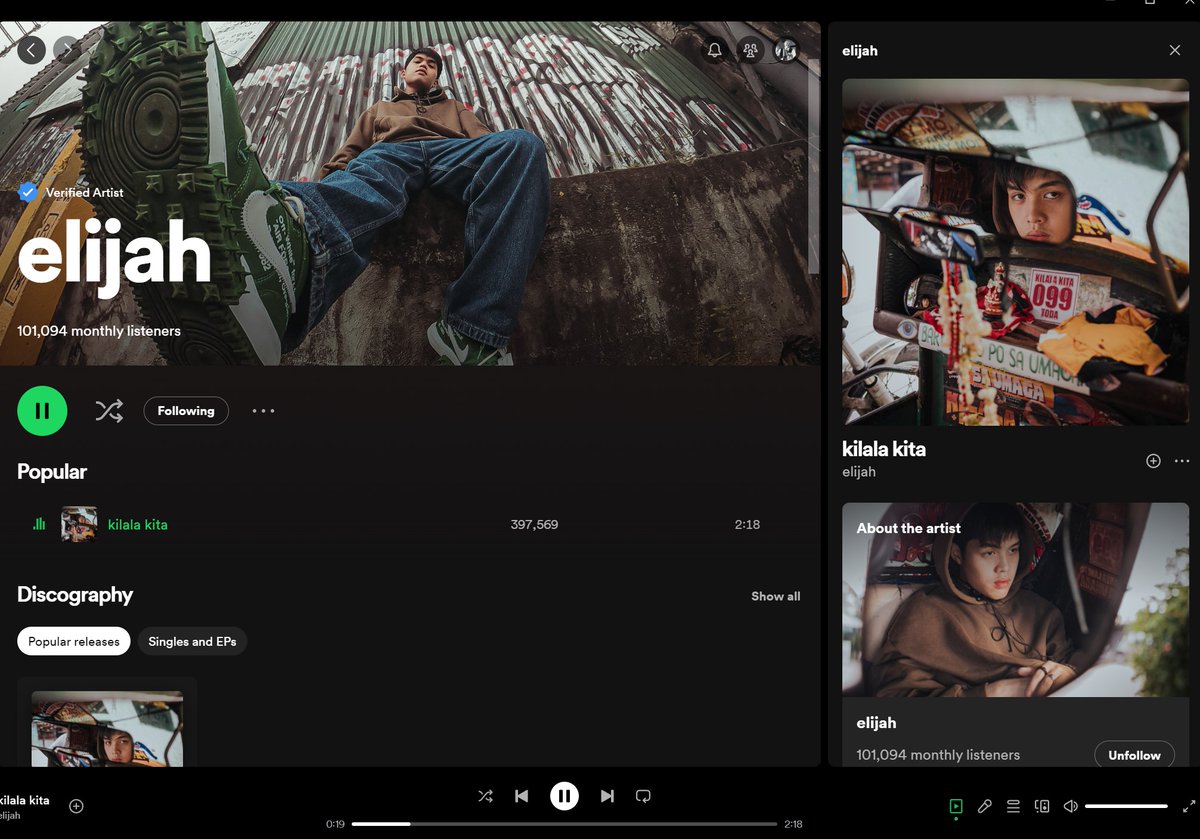Screen dimensions: 1200x839
Task: Open Connect to a device icon
Action: coord(1042,806)
